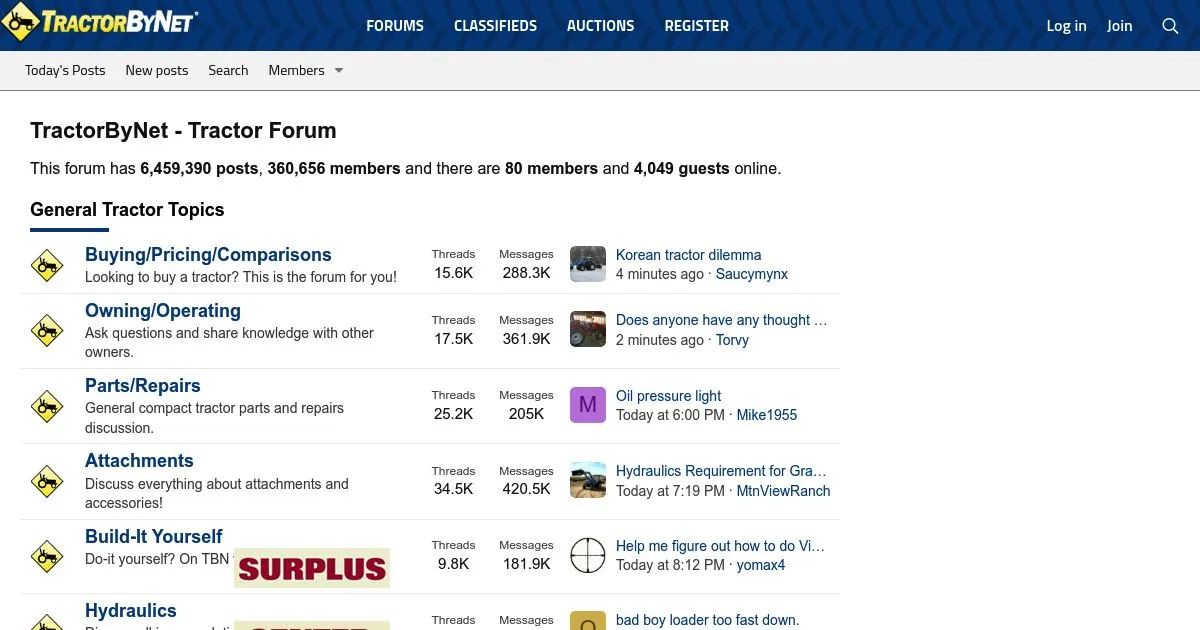Open yomax4 user profile link
This screenshot has width=1200, height=630.
click(x=761, y=565)
